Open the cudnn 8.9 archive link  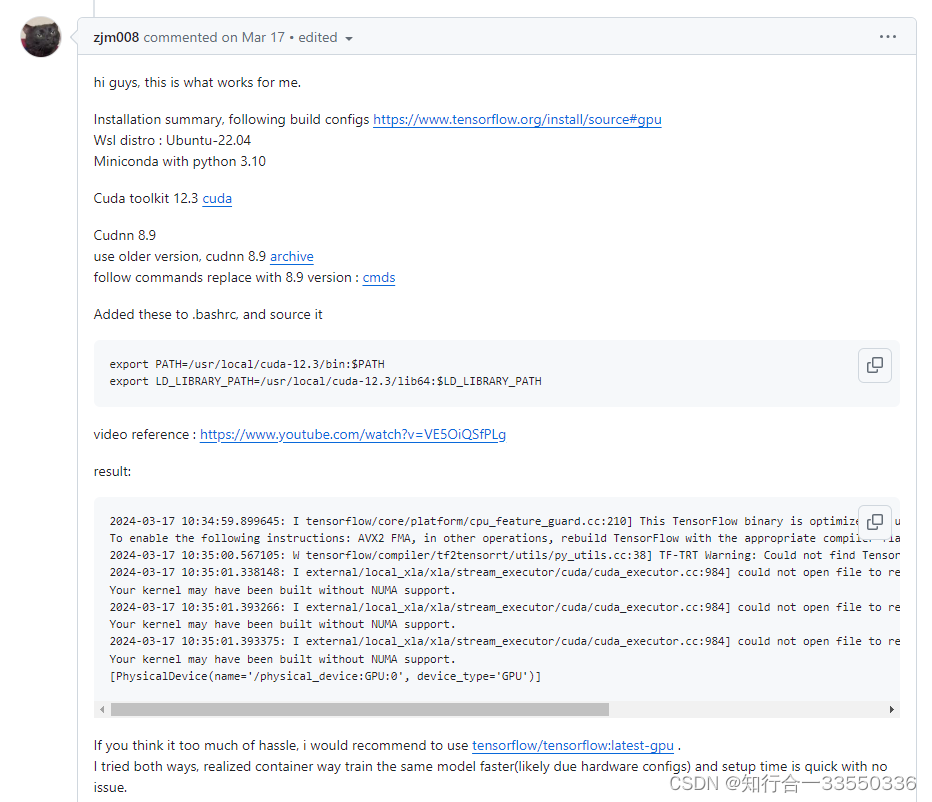[291, 256]
